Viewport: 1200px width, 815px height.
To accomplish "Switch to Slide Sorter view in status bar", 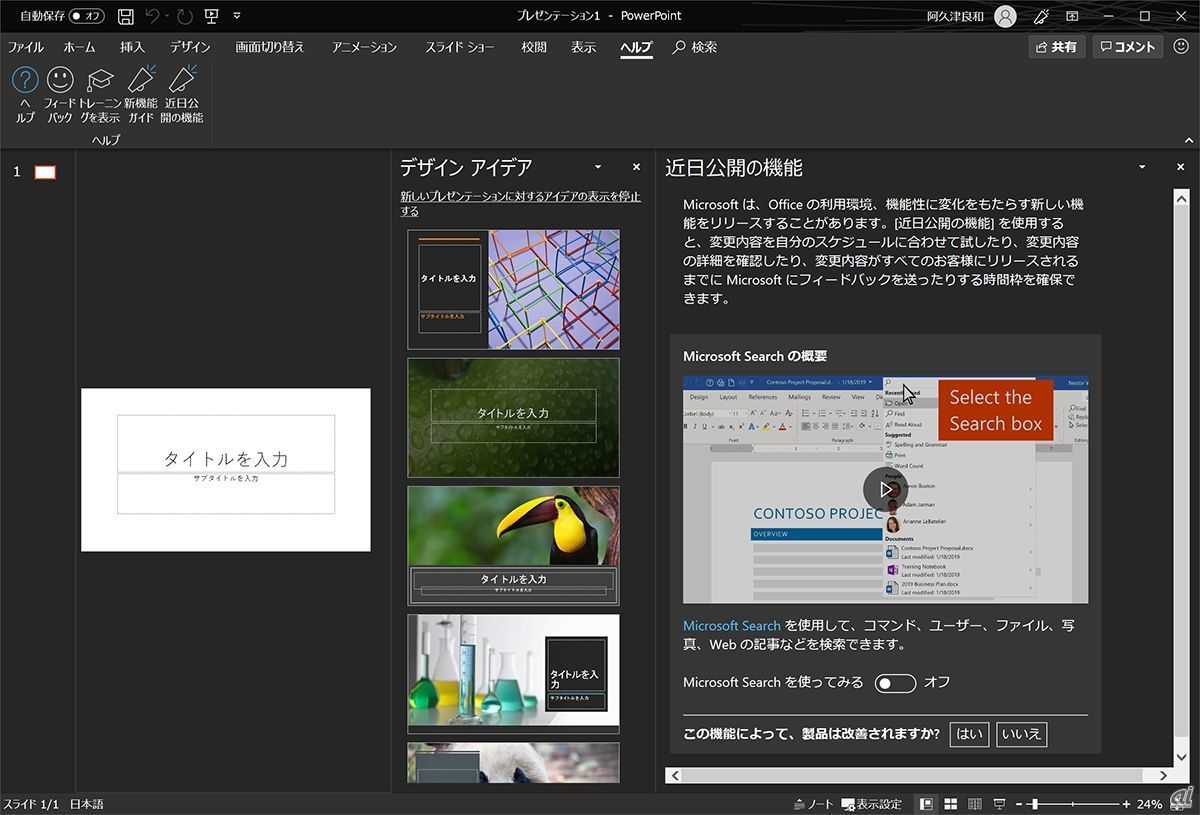I will (x=949, y=804).
